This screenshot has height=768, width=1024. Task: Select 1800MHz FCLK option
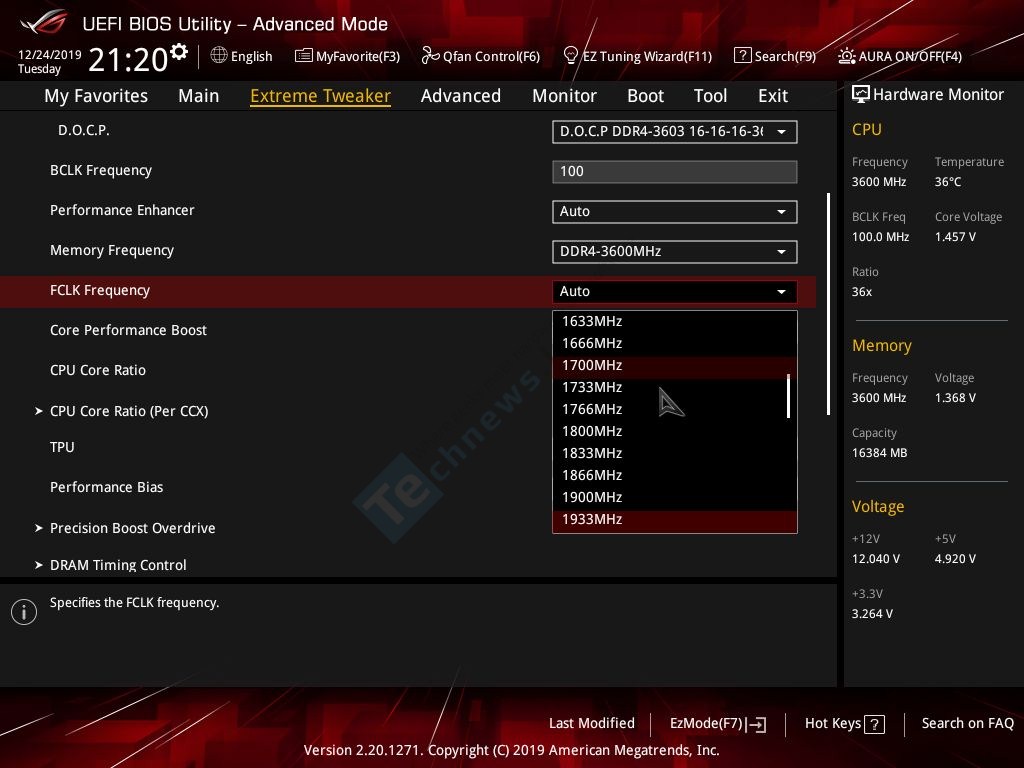pyautogui.click(x=671, y=431)
